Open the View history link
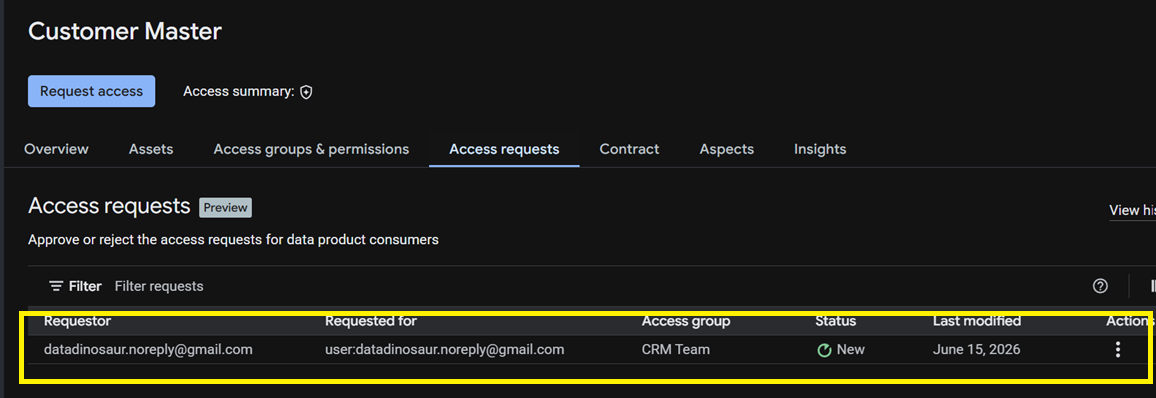 point(1132,210)
